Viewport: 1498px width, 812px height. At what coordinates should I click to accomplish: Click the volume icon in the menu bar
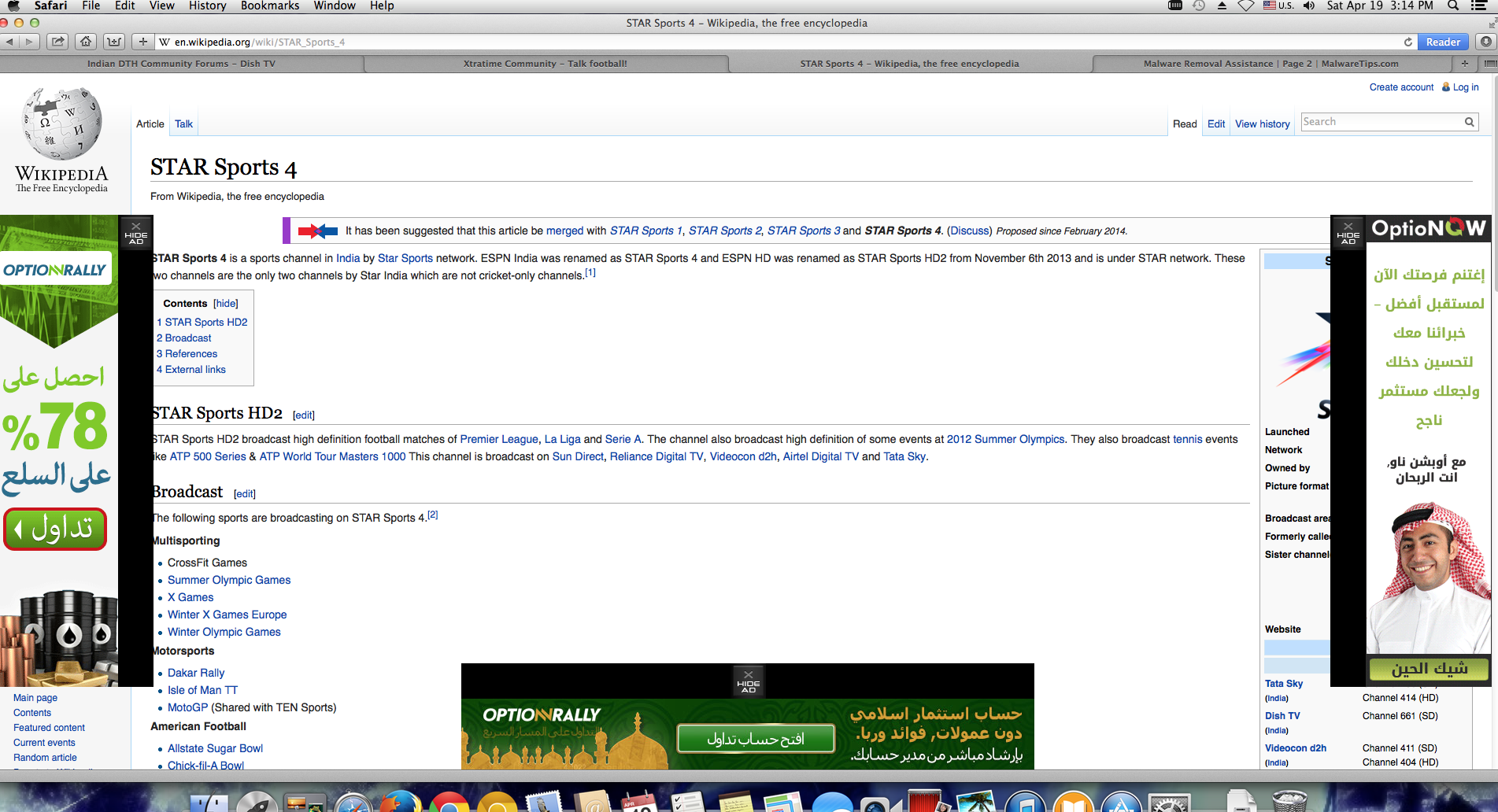(x=1309, y=6)
